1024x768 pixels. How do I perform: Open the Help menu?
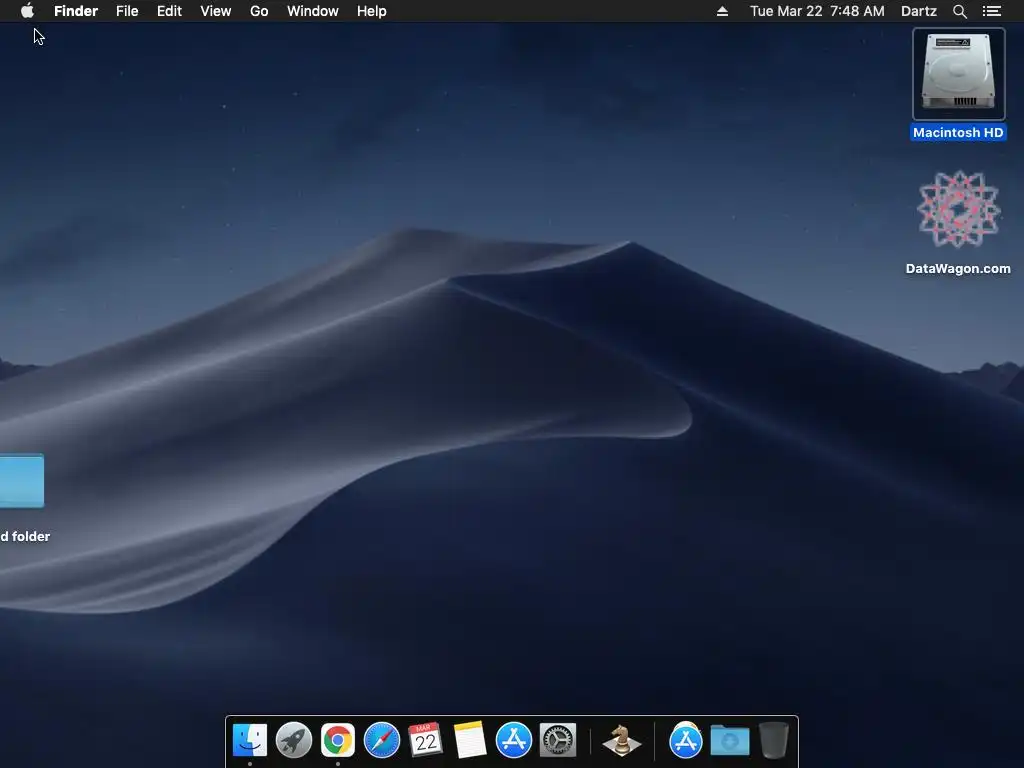pyautogui.click(x=372, y=11)
